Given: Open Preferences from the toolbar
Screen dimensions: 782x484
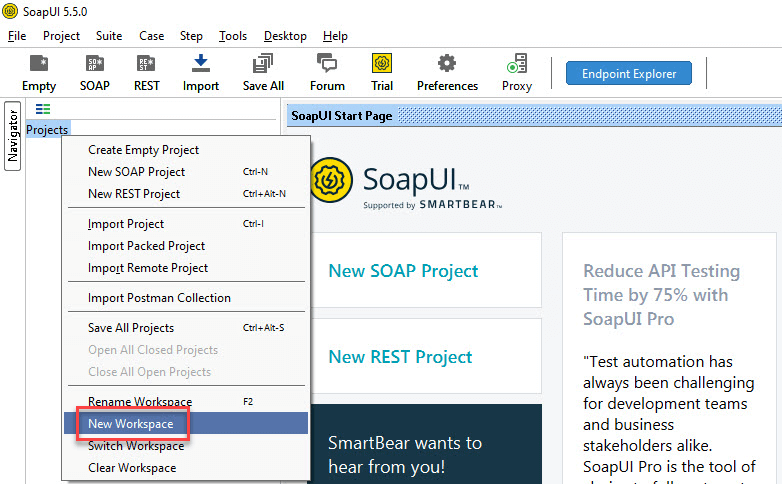Looking at the screenshot, I should click(447, 65).
